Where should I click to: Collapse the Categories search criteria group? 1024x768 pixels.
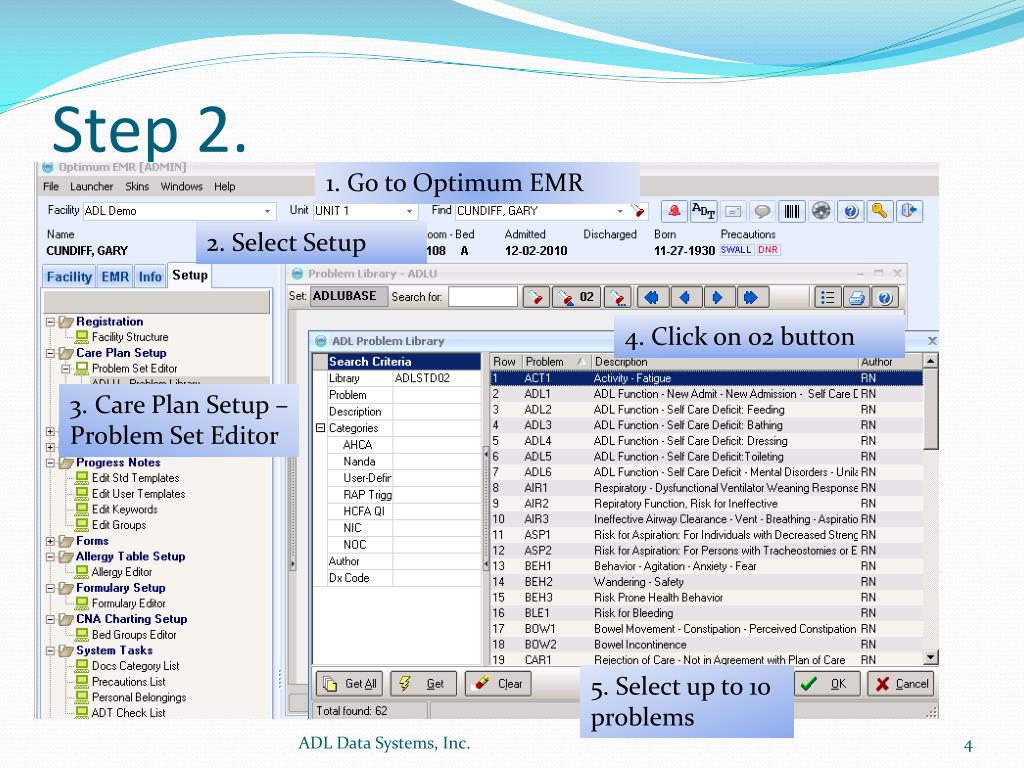(x=320, y=428)
